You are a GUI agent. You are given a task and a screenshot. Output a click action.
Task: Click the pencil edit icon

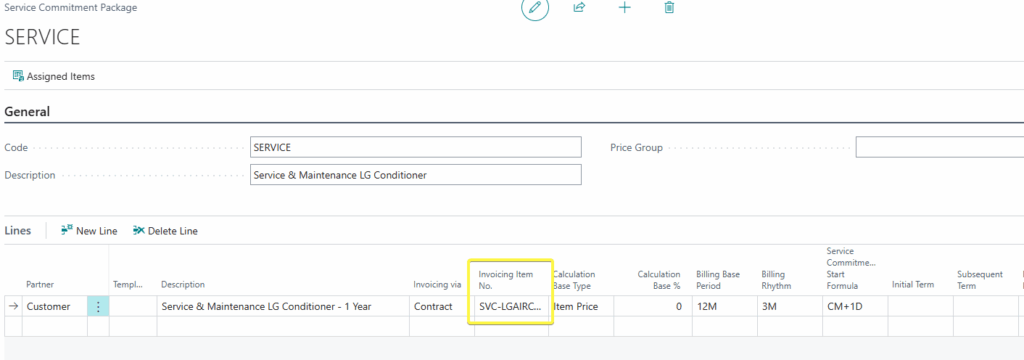535,8
